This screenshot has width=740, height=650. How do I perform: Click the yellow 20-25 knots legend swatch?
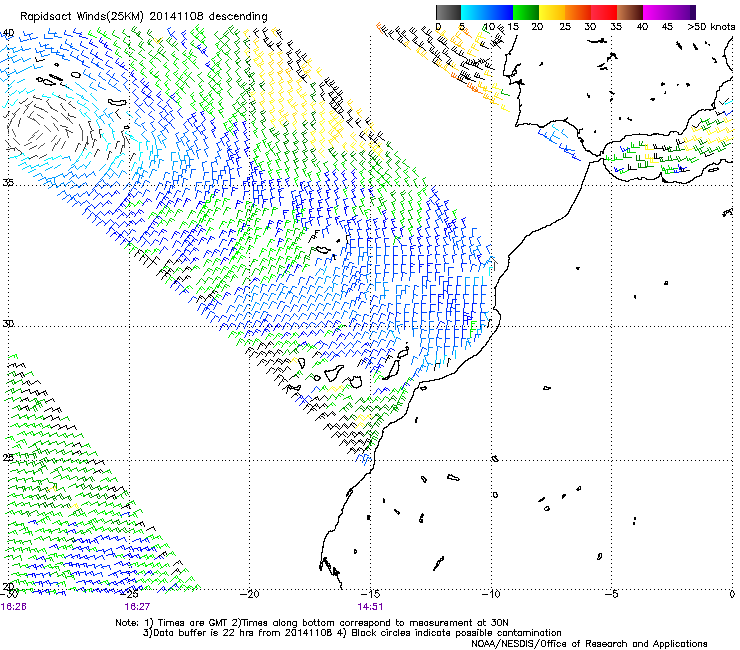[x=552, y=12]
